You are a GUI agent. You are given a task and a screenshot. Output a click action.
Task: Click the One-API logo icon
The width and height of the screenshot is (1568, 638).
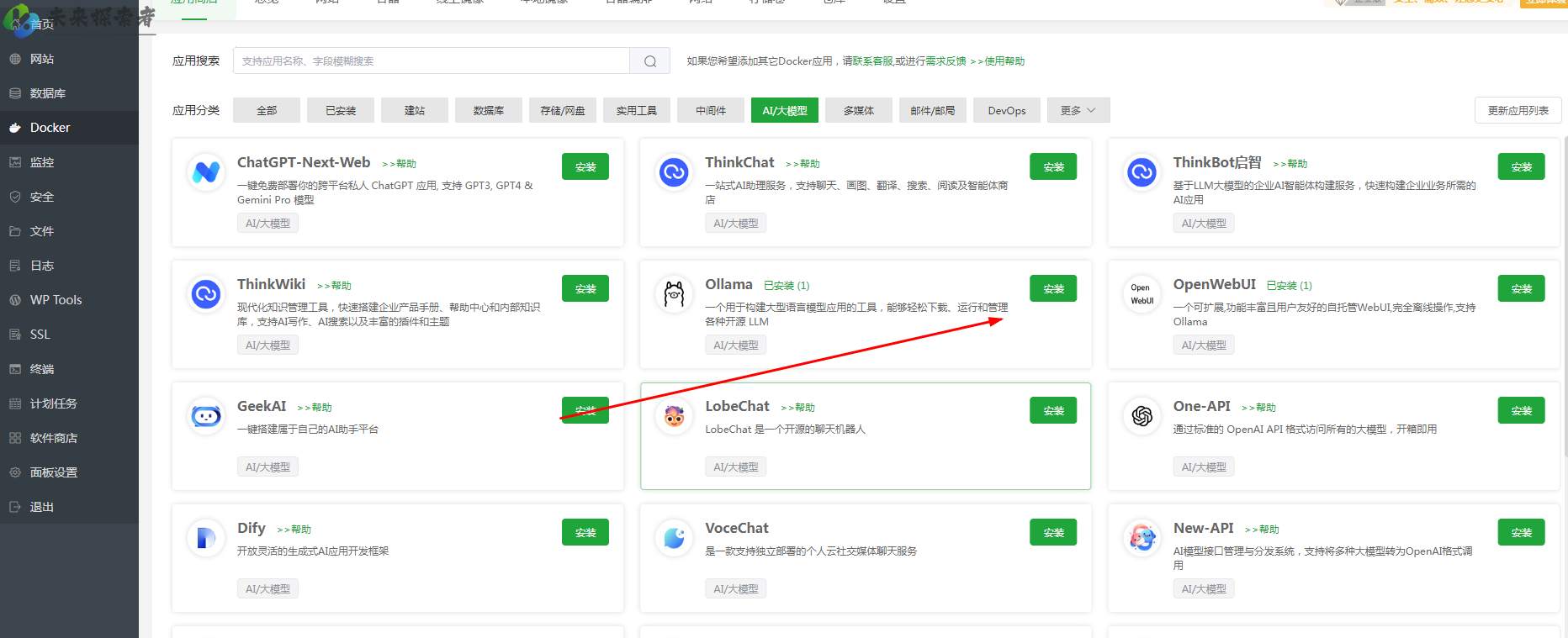click(1142, 416)
